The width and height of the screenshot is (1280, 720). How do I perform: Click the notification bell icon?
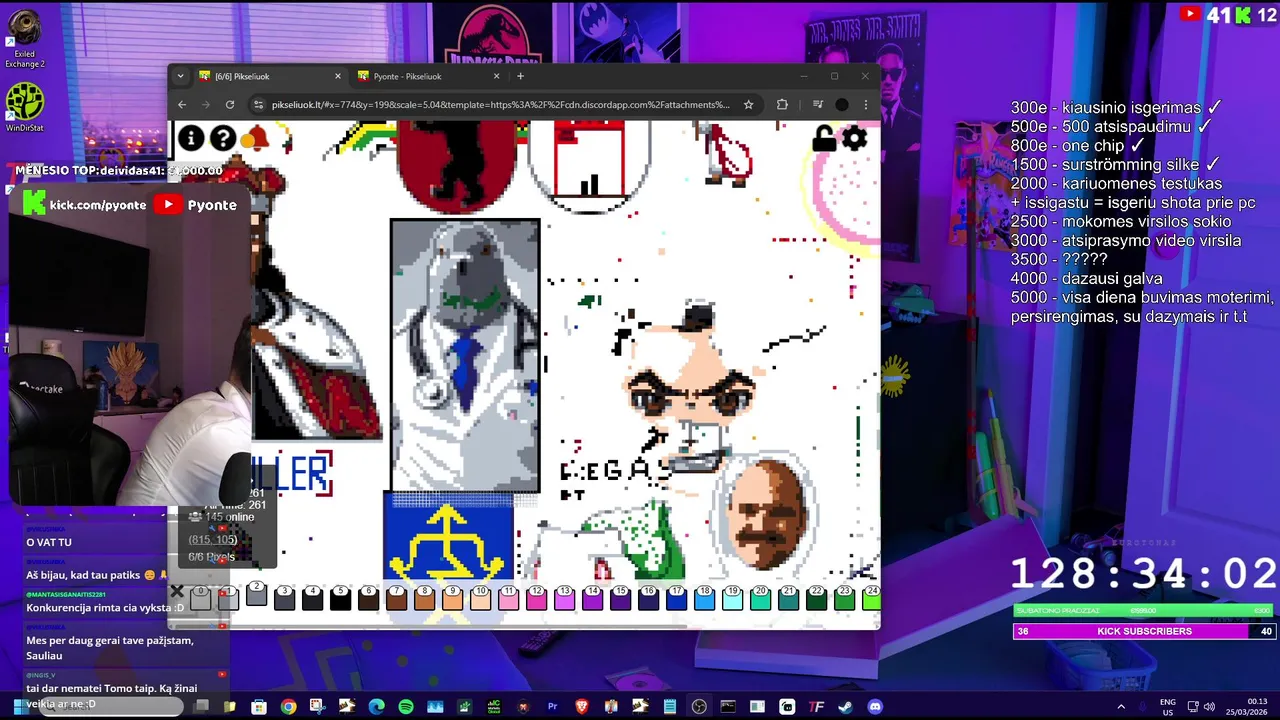coord(255,138)
